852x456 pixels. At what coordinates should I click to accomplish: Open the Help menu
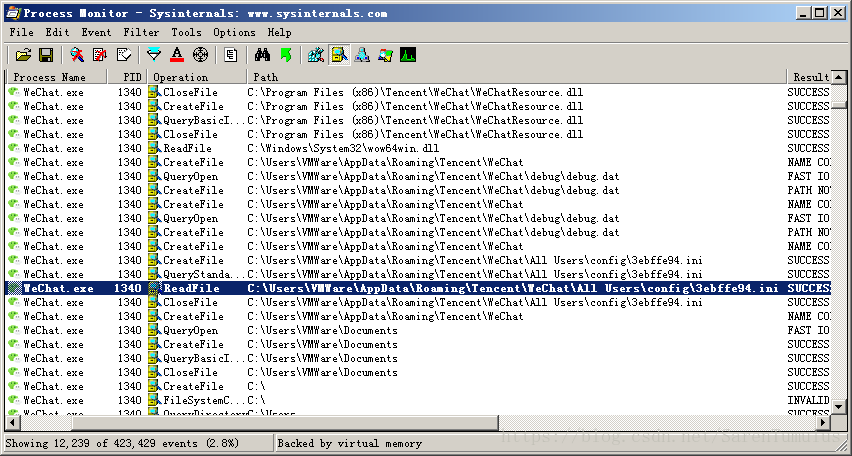(x=279, y=33)
